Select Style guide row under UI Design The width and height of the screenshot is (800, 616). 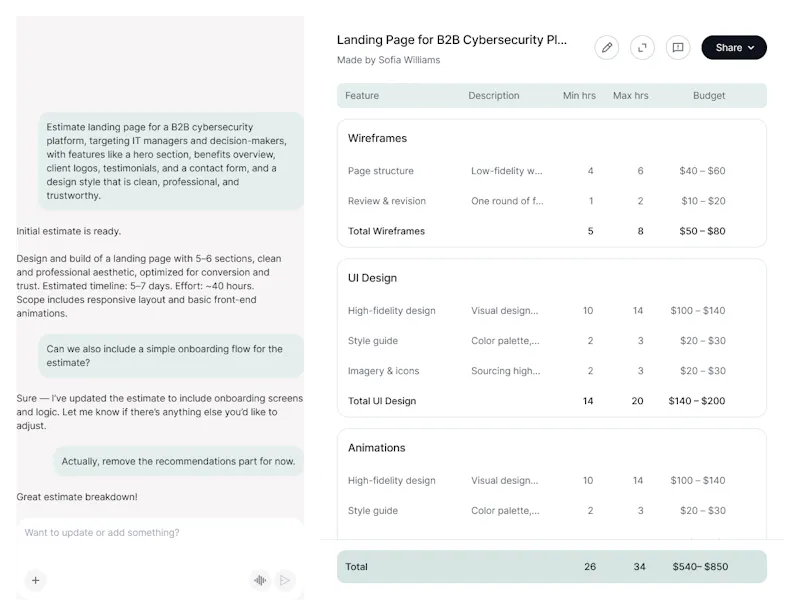pos(552,341)
